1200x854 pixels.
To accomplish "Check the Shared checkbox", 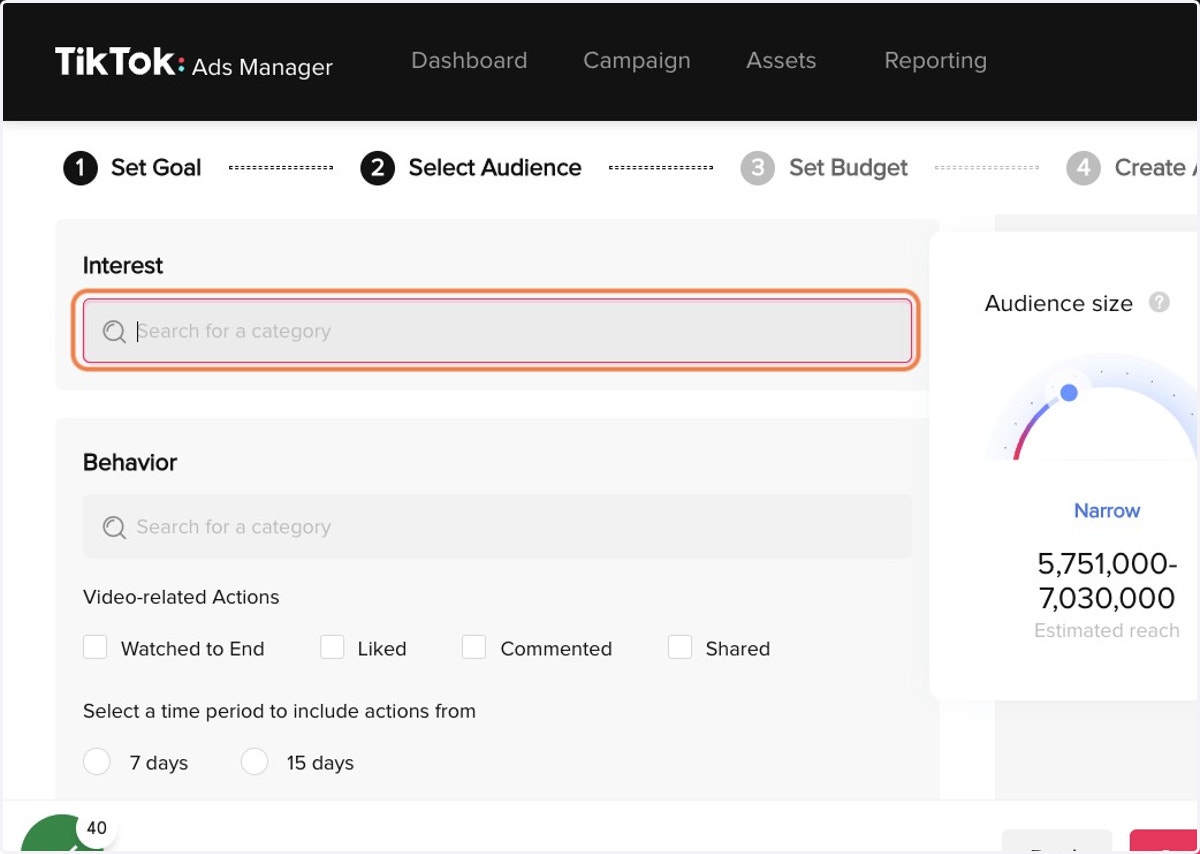I will (680, 647).
